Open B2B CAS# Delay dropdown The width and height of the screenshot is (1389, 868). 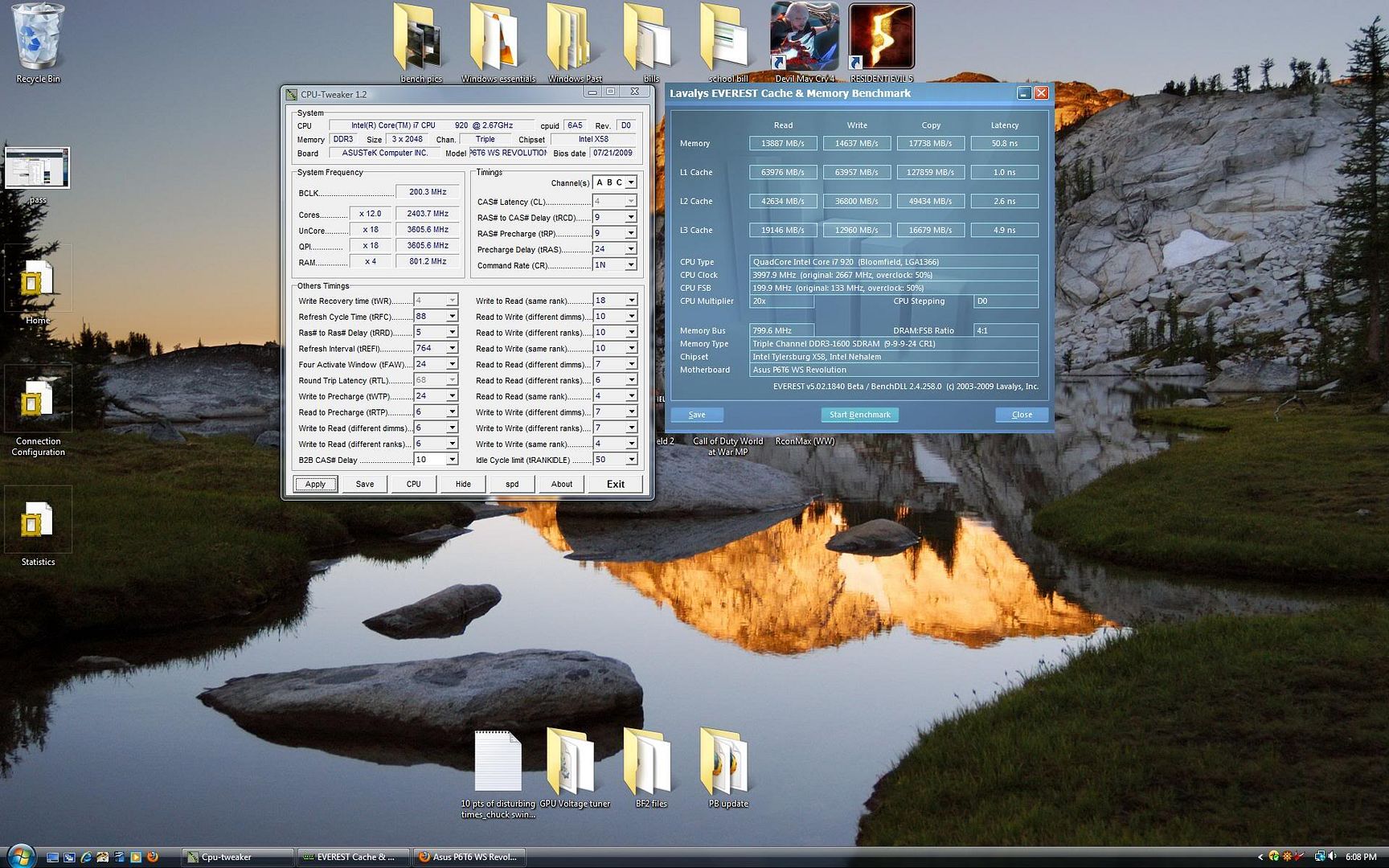click(x=452, y=460)
